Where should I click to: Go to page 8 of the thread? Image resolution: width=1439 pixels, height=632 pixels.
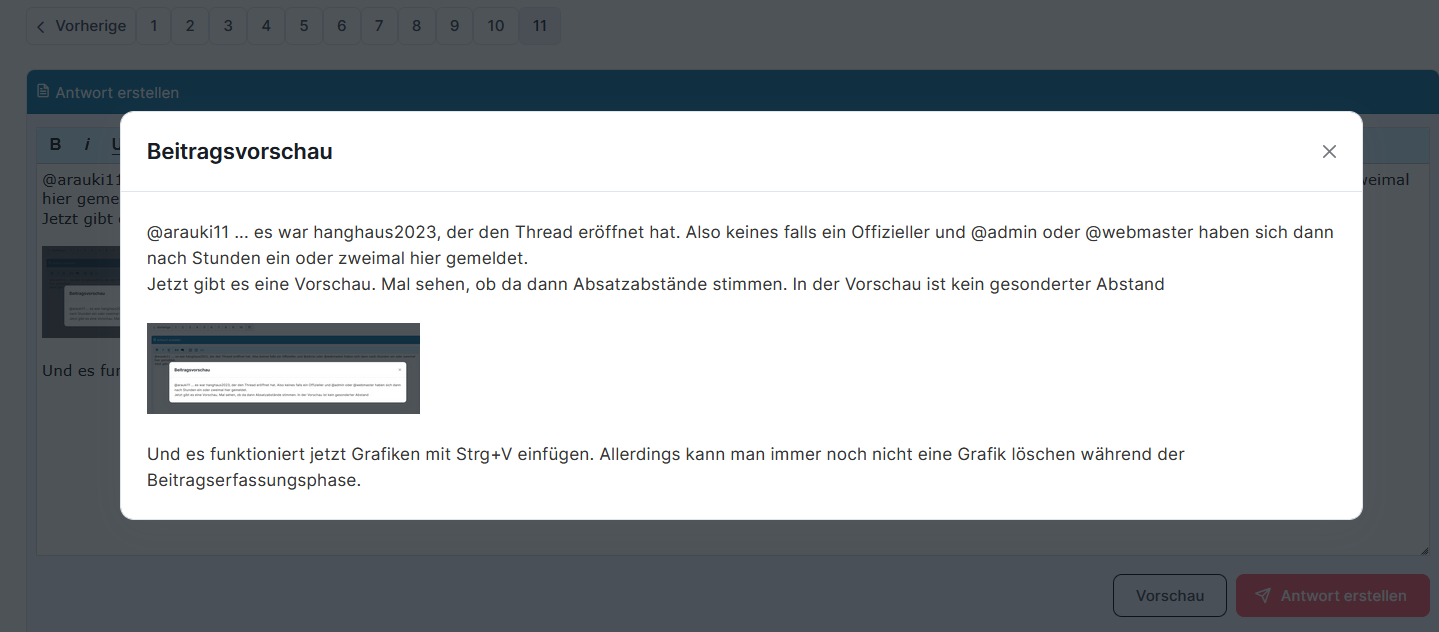pyautogui.click(x=417, y=26)
